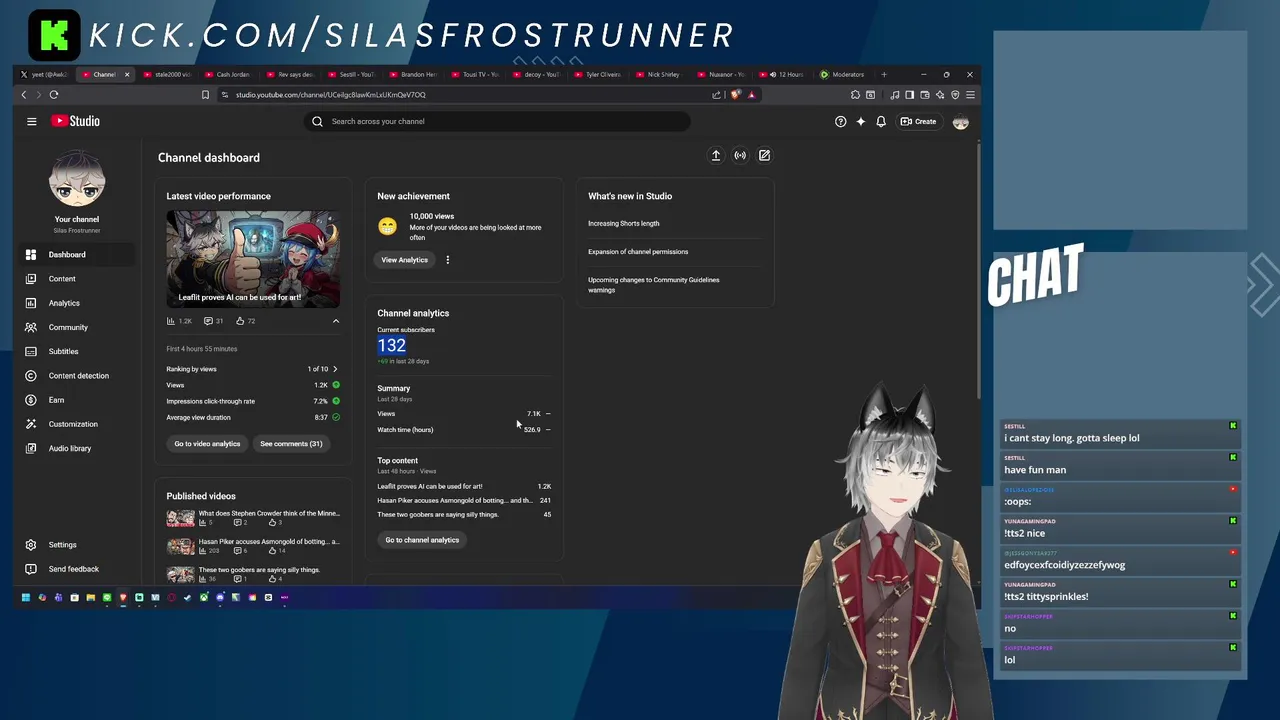
Task: Open the YouTube Studio hamburger menu
Action: click(32, 121)
